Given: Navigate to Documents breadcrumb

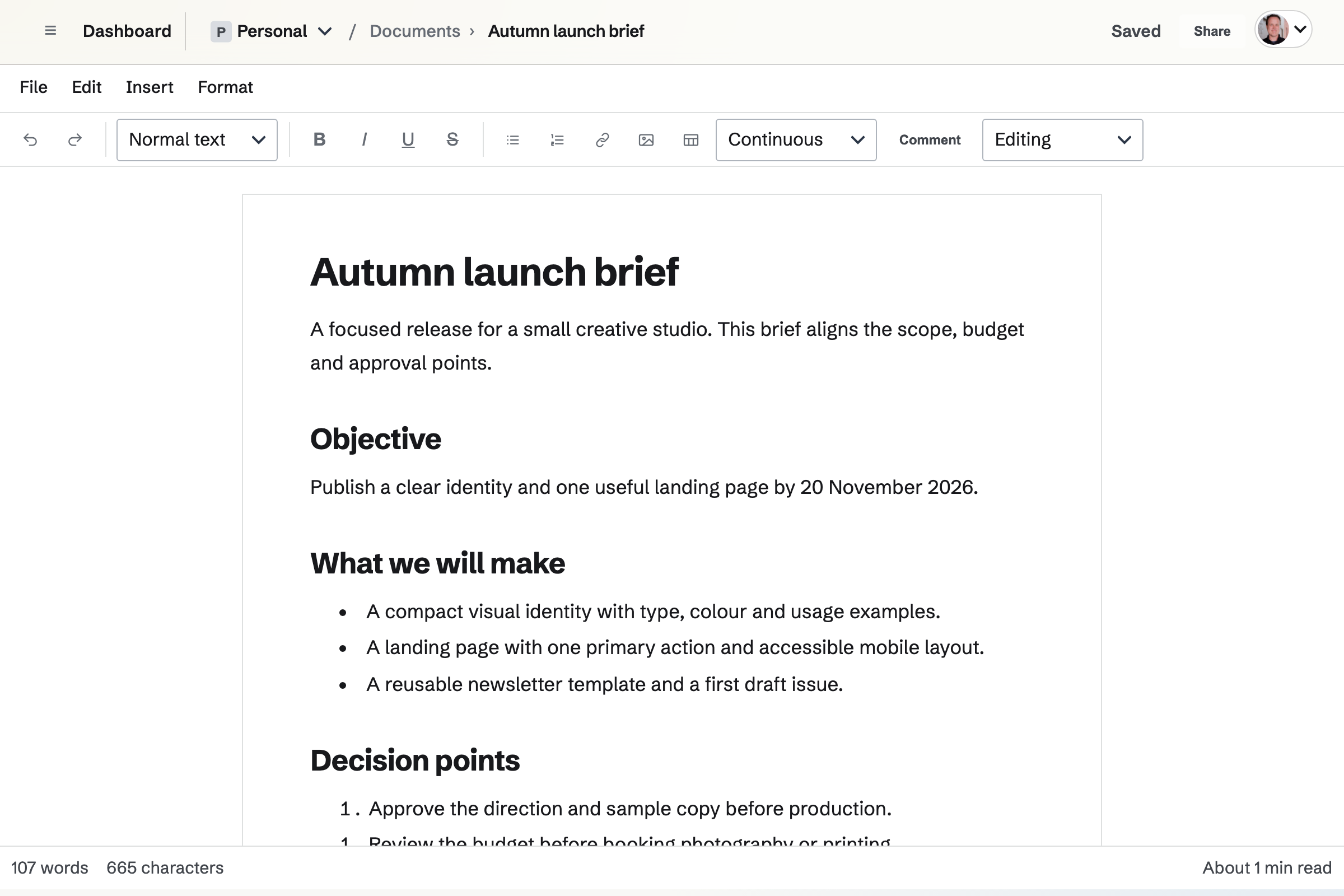Looking at the screenshot, I should click(x=415, y=31).
